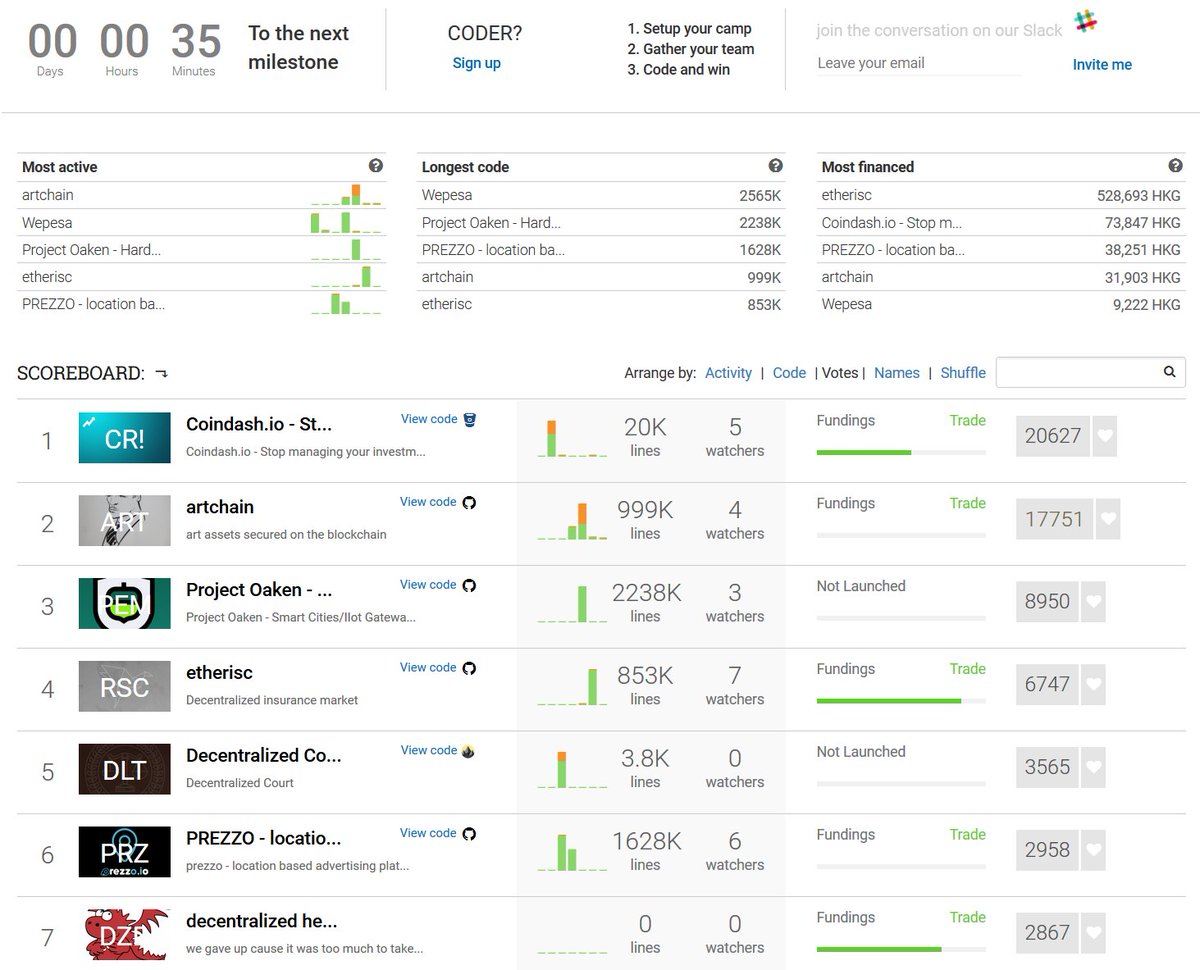The image size is (1200, 970).
Task: Open PREZZO PRZ project thumbnail
Action: coord(125,852)
